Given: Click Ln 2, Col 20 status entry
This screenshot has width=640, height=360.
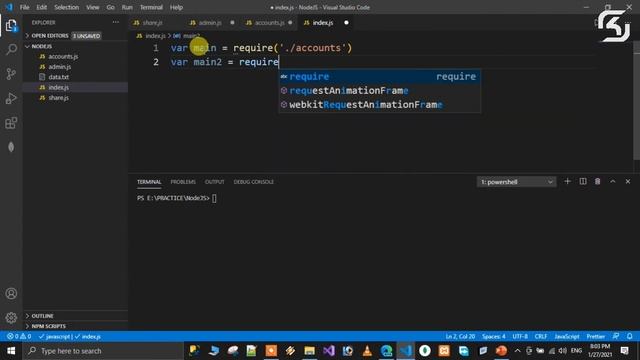Looking at the screenshot, I should click(460, 337).
